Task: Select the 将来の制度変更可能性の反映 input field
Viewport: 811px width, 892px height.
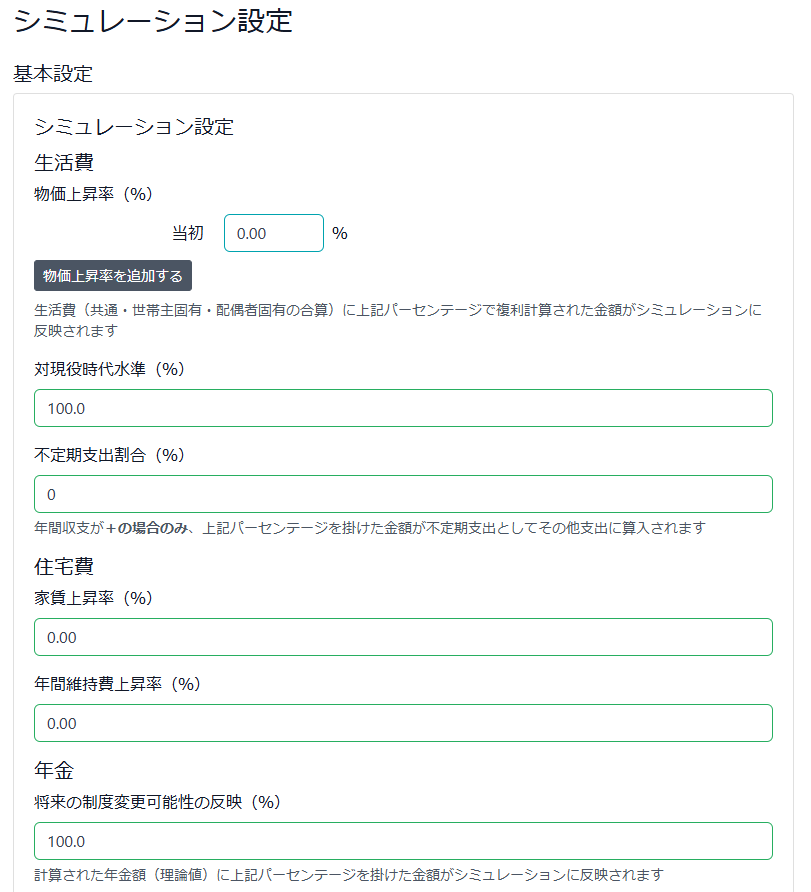Action: pos(400,840)
